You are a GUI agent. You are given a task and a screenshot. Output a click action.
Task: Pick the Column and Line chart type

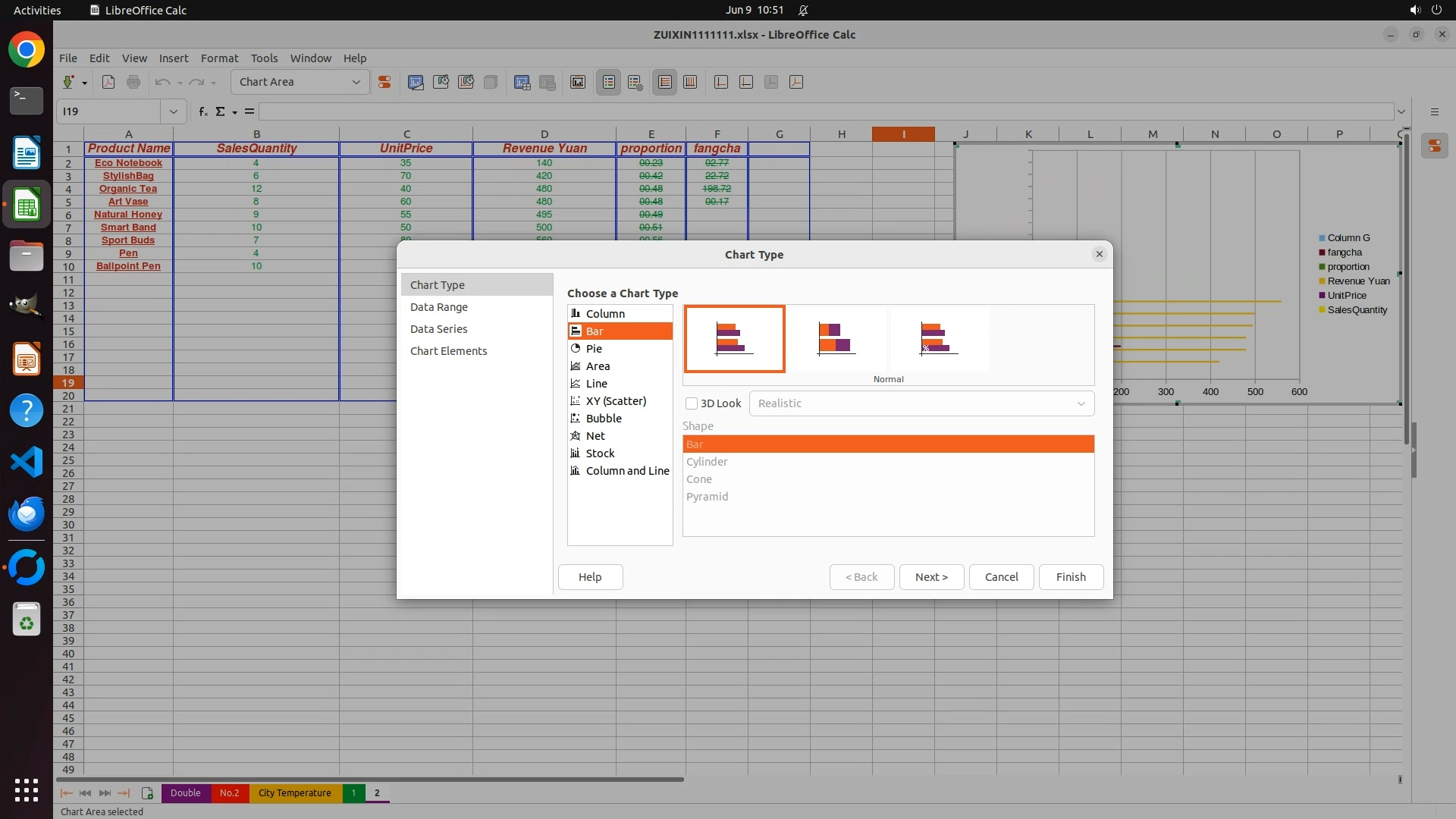[x=626, y=471]
